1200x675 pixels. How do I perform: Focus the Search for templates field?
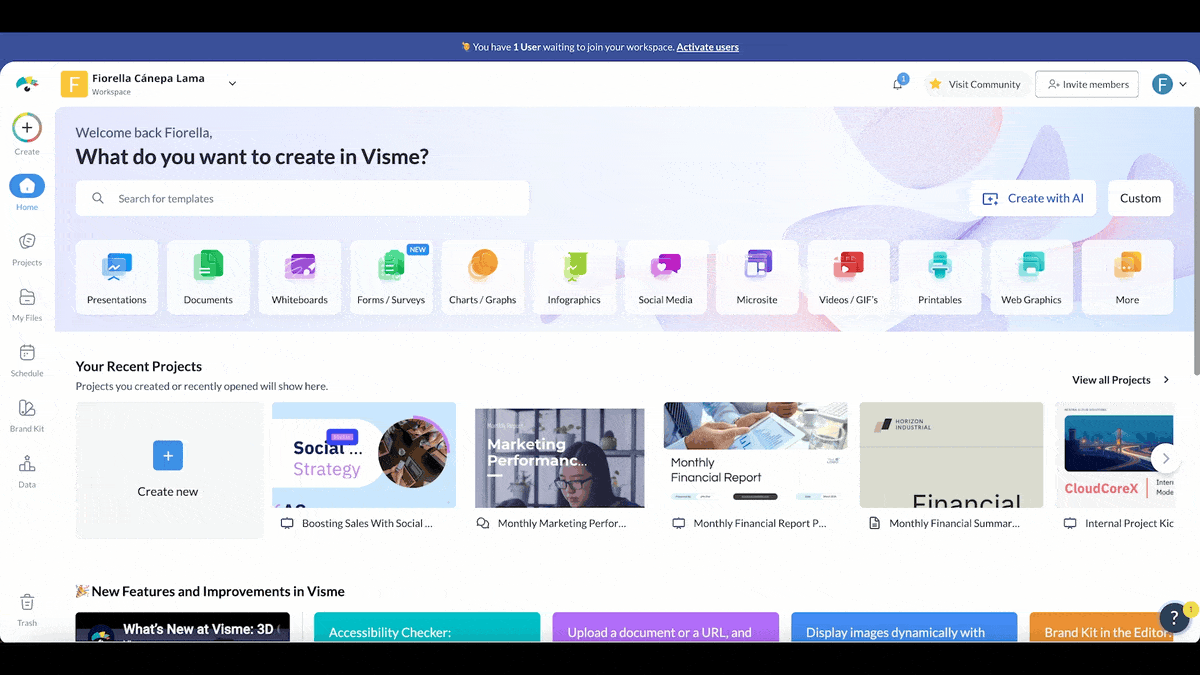pyautogui.click(x=302, y=198)
